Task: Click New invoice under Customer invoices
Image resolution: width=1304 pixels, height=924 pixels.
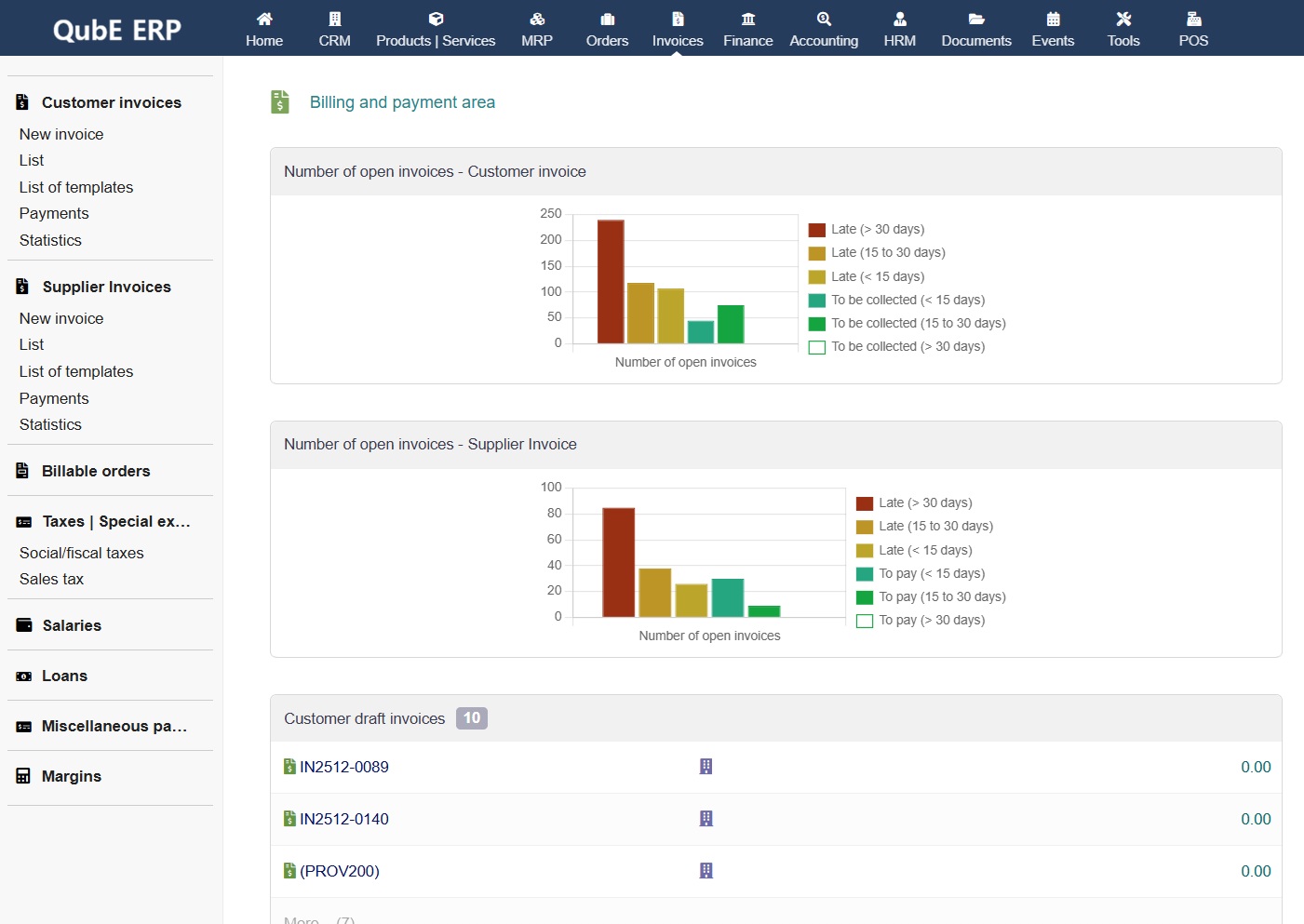Action: (x=60, y=134)
